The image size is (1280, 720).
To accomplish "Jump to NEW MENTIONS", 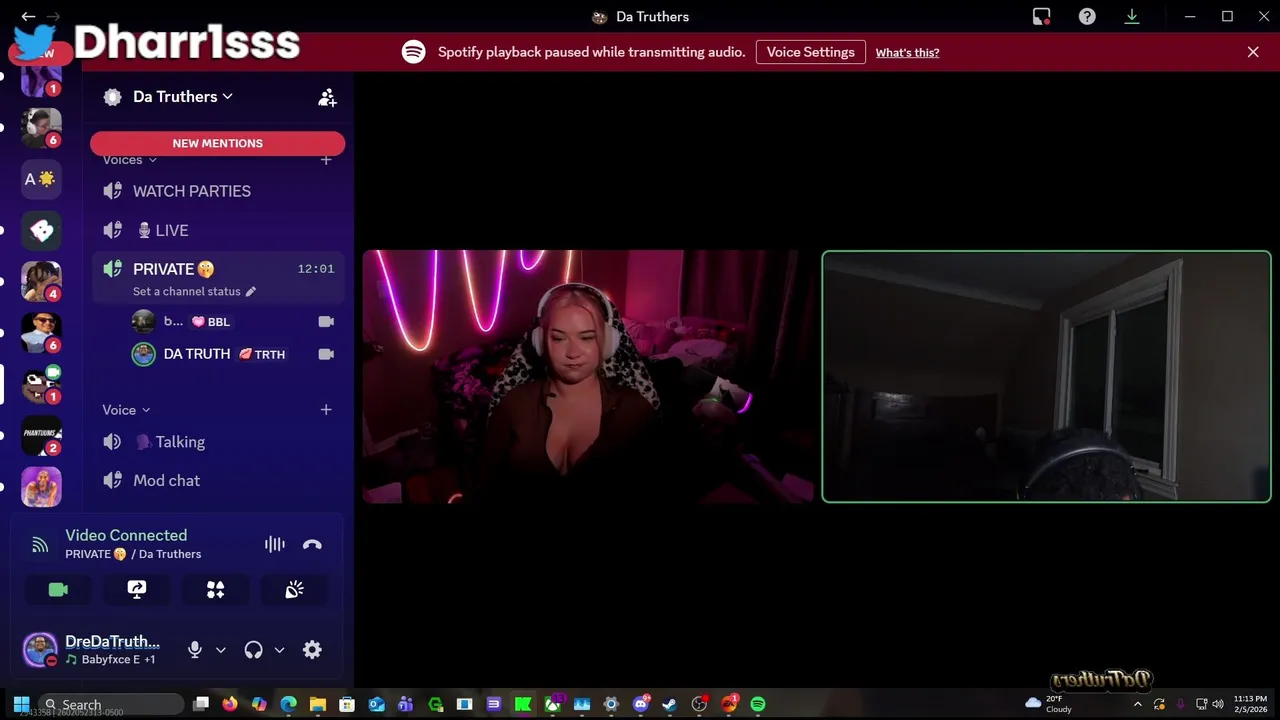I will (218, 143).
